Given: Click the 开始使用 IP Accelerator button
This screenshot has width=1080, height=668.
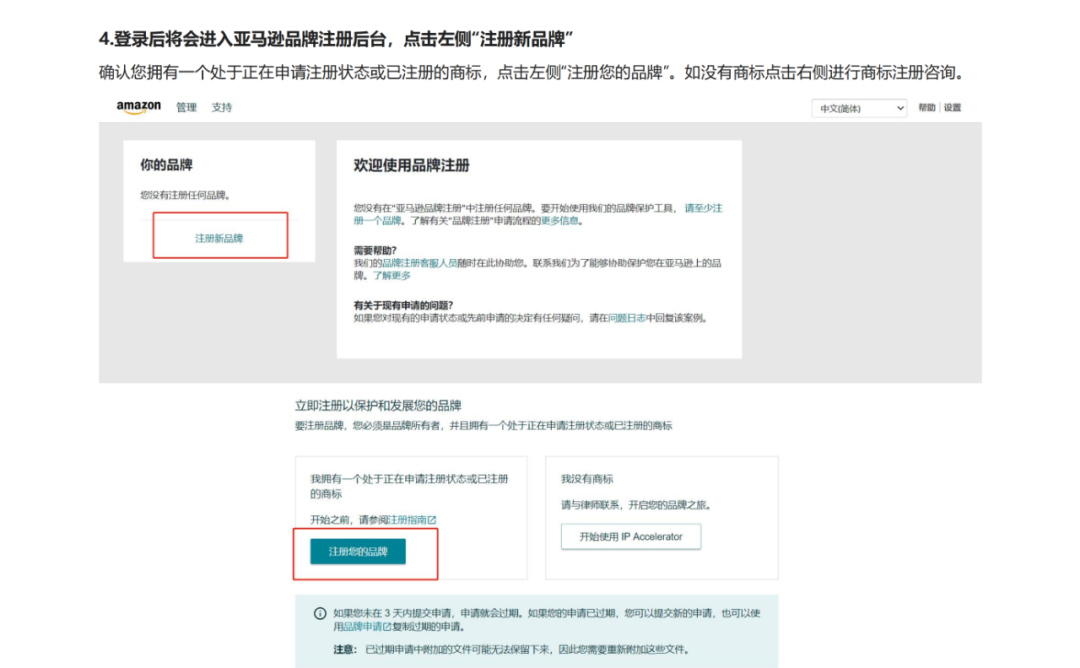Looking at the screenshot, I should 631,536.
